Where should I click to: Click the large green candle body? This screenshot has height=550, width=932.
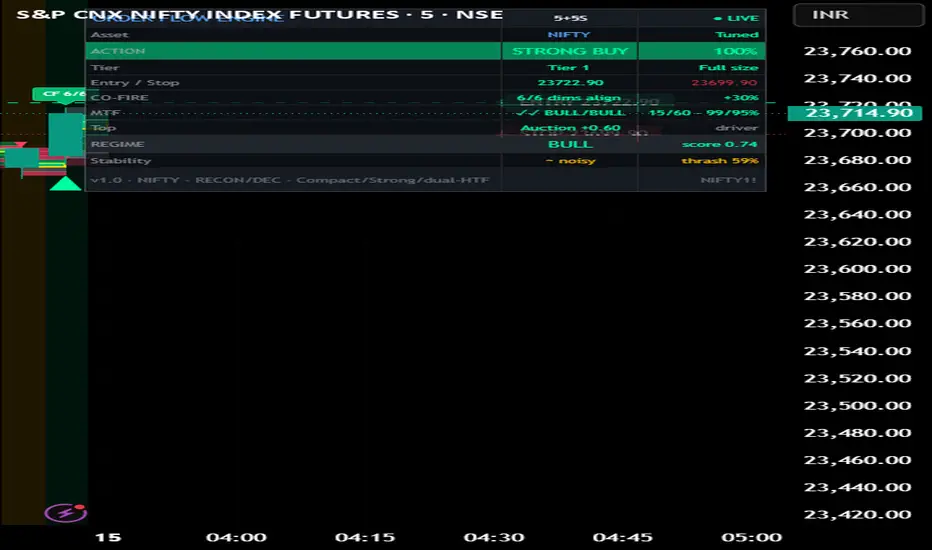[x=65, y=135]
